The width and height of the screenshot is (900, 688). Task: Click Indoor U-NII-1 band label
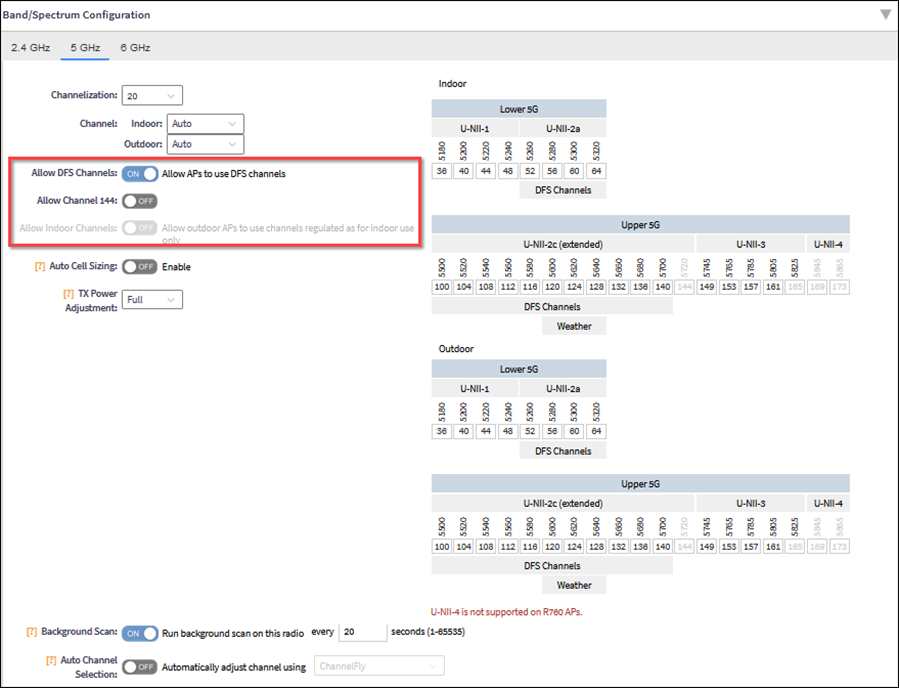click(475, 129)
